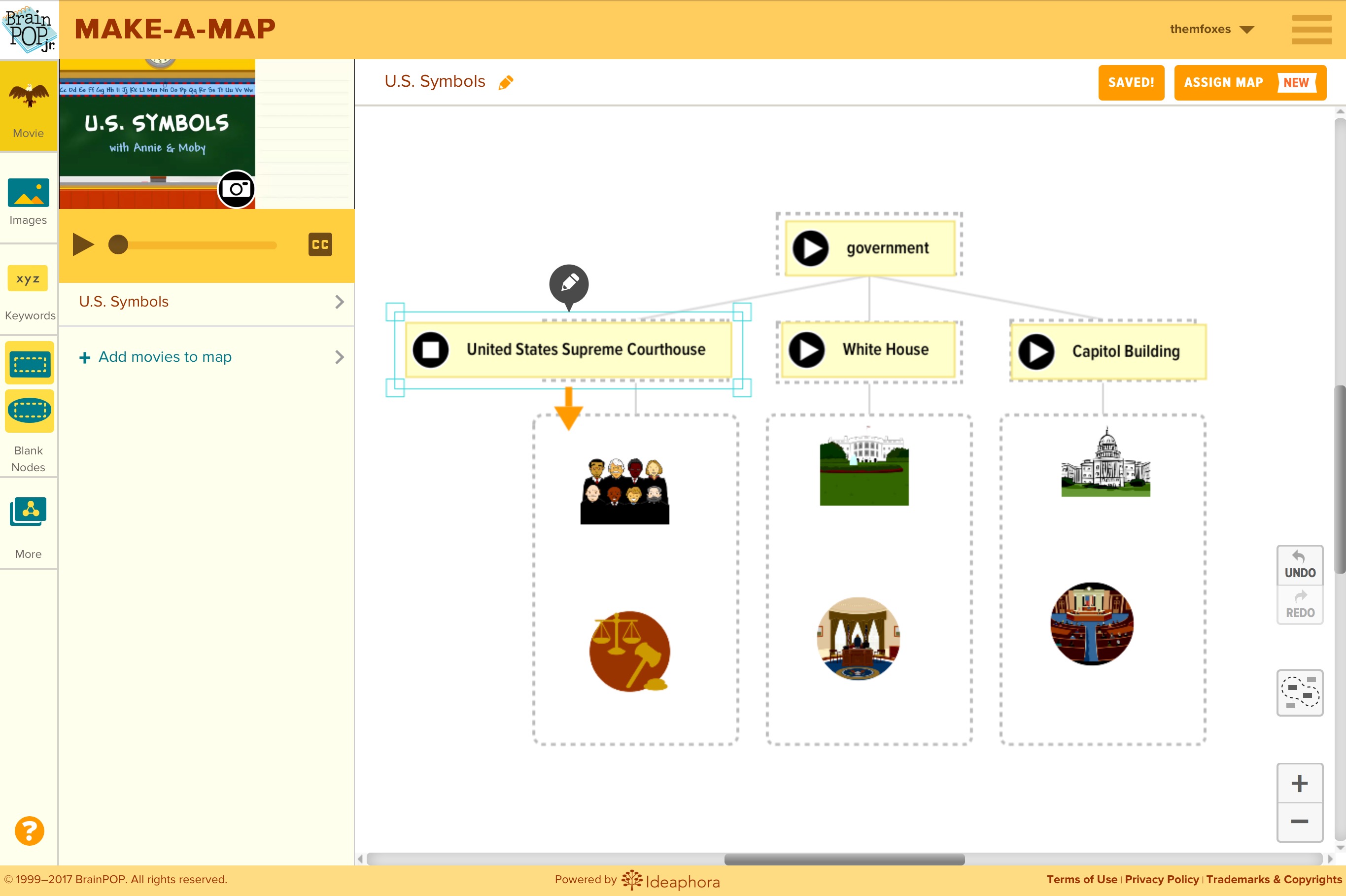Click the movie progress slider knob
Viewport: 1346px width, 896px height.
pyautogui.click(x=118, y=245)
